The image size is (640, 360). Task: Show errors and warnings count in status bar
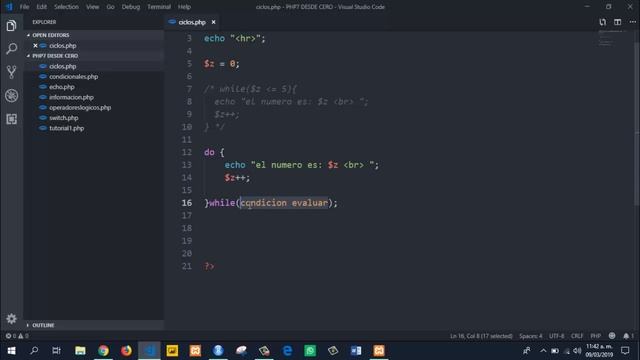tap(17, 336)
